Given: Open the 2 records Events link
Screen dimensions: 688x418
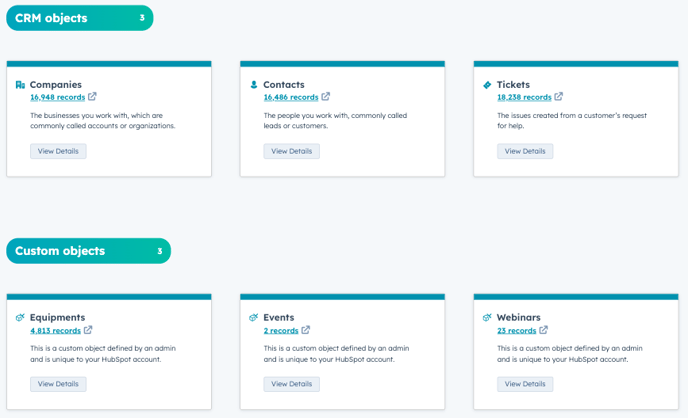Looking at the screenshot, I should pyautogui.click(x=281, y=330).
